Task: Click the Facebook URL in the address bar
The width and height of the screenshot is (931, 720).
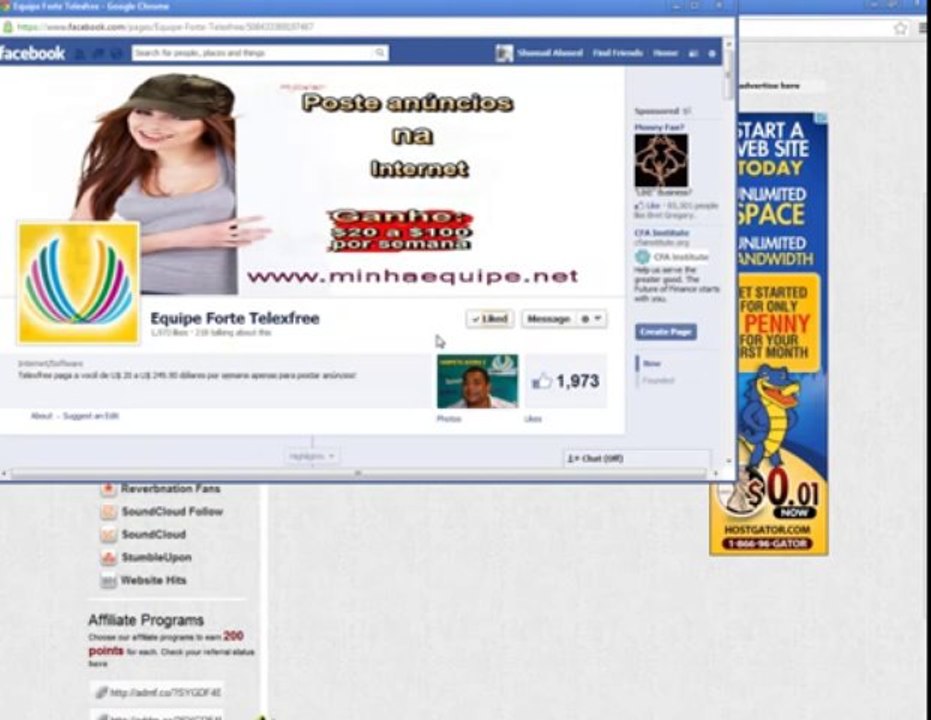Action: pyautogui.click(x=166, y=27)
